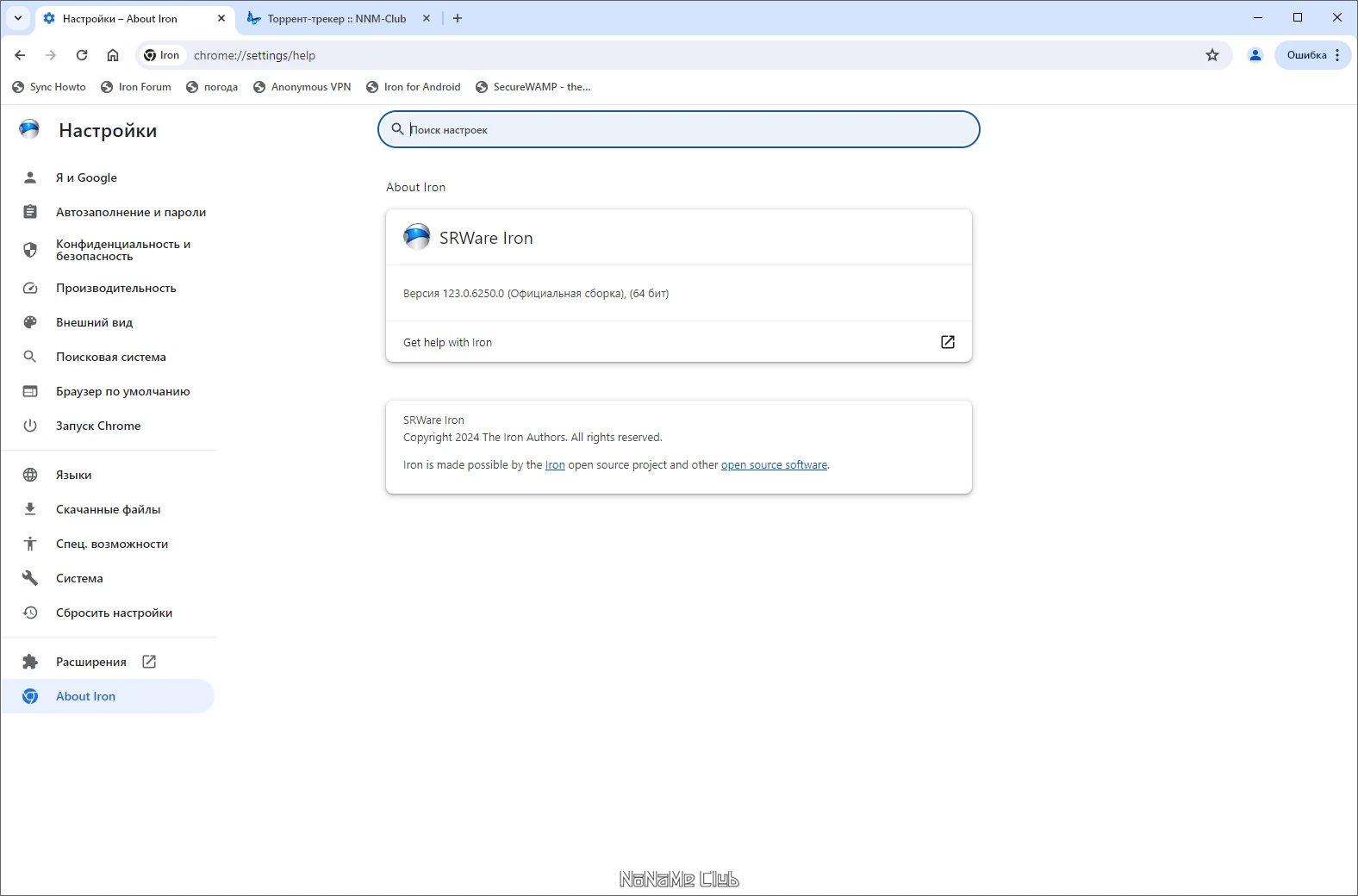Open Автозаполнение и пароли section
The width and height of the screenshot is (1358, 896).
click(108, 212)
